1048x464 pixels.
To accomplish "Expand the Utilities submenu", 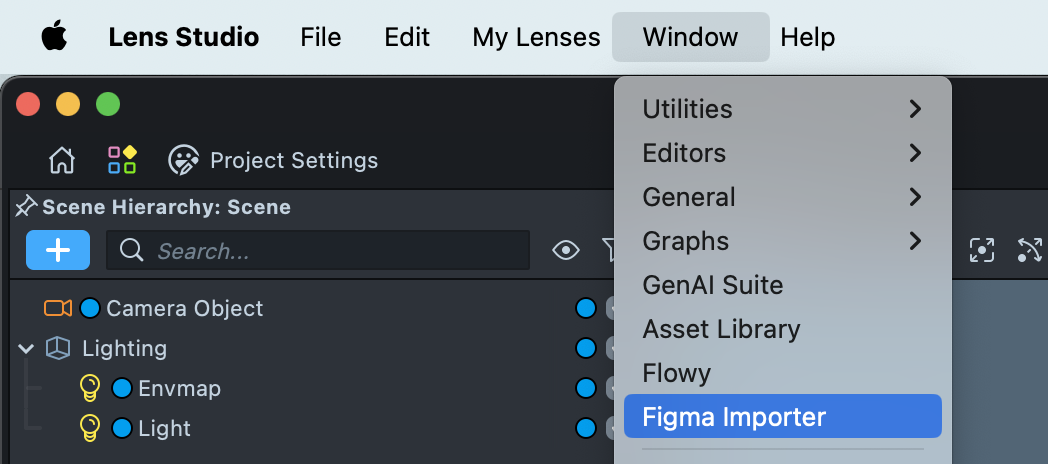I will [782, 109].
